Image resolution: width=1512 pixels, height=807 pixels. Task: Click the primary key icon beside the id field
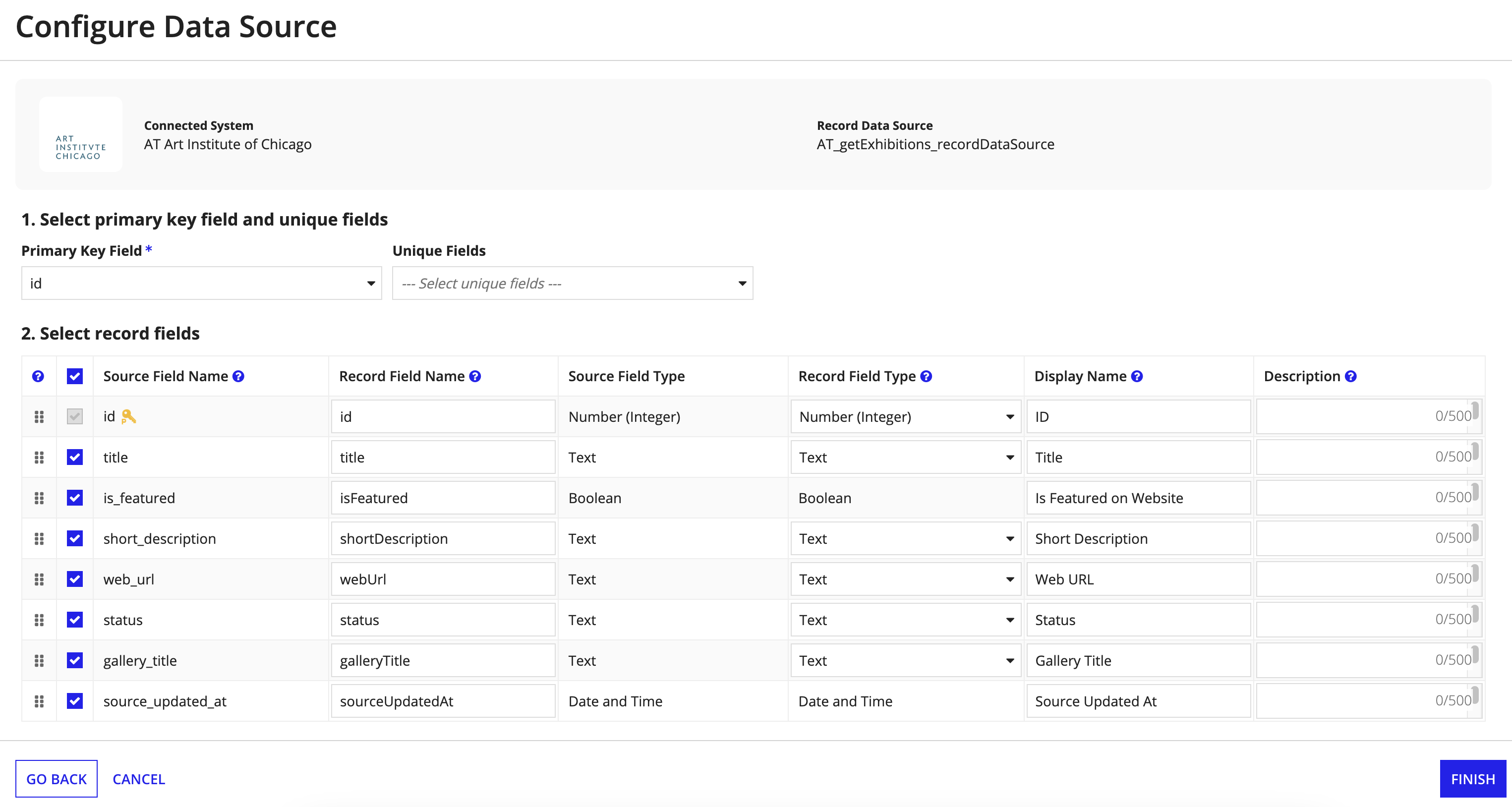tap(128, 417)
